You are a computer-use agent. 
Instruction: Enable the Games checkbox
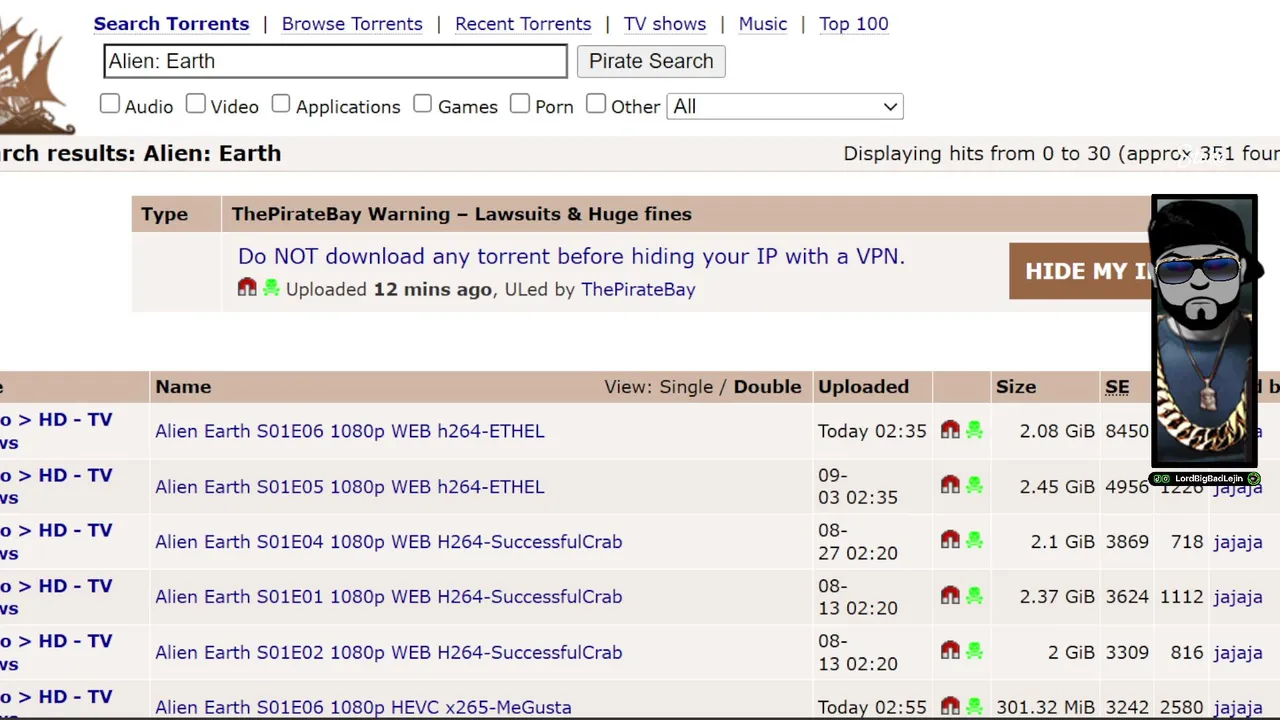423,104
